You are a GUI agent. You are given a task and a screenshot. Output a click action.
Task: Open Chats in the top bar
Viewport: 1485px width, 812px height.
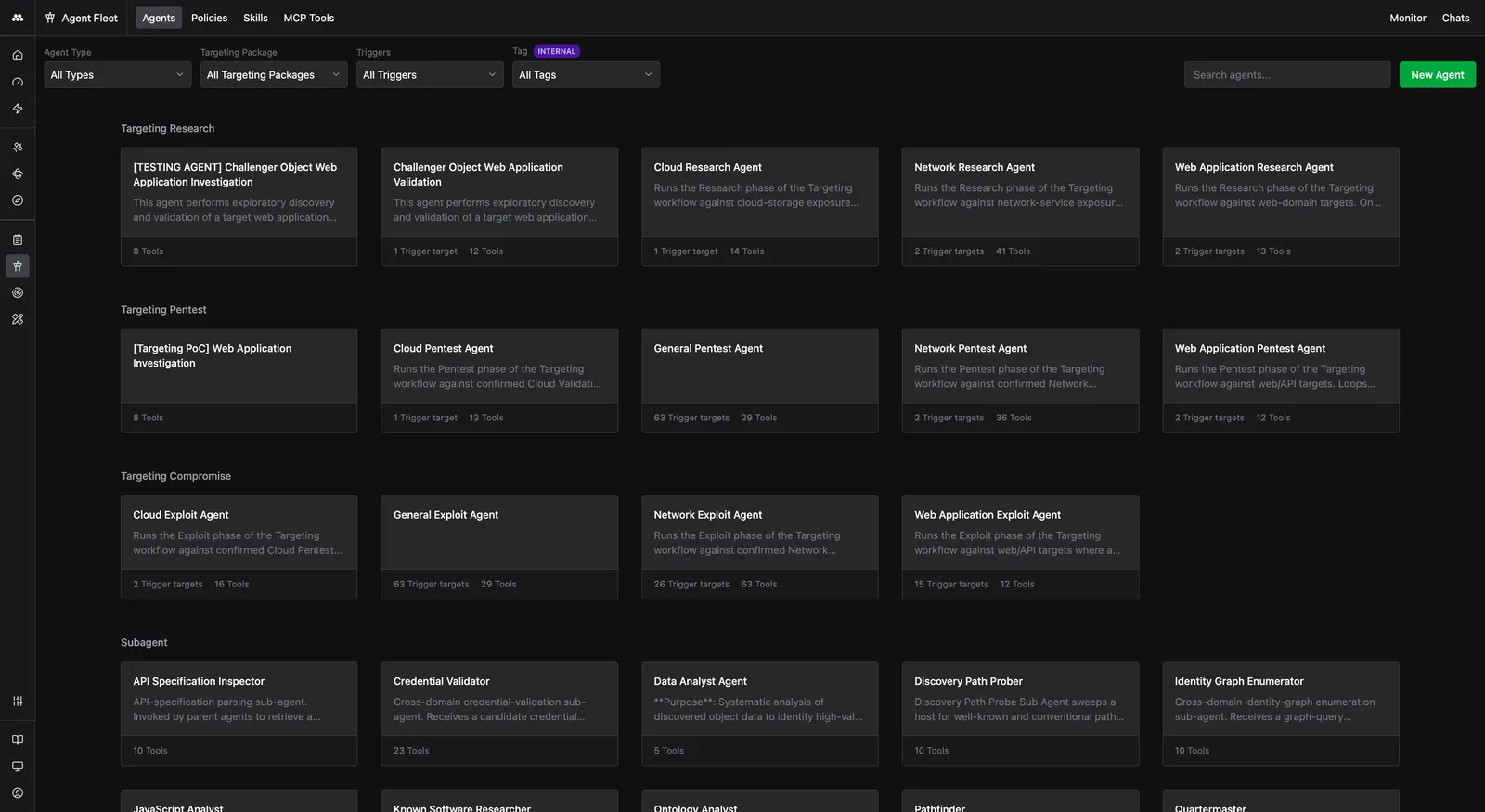click(x=1455, y=18)
